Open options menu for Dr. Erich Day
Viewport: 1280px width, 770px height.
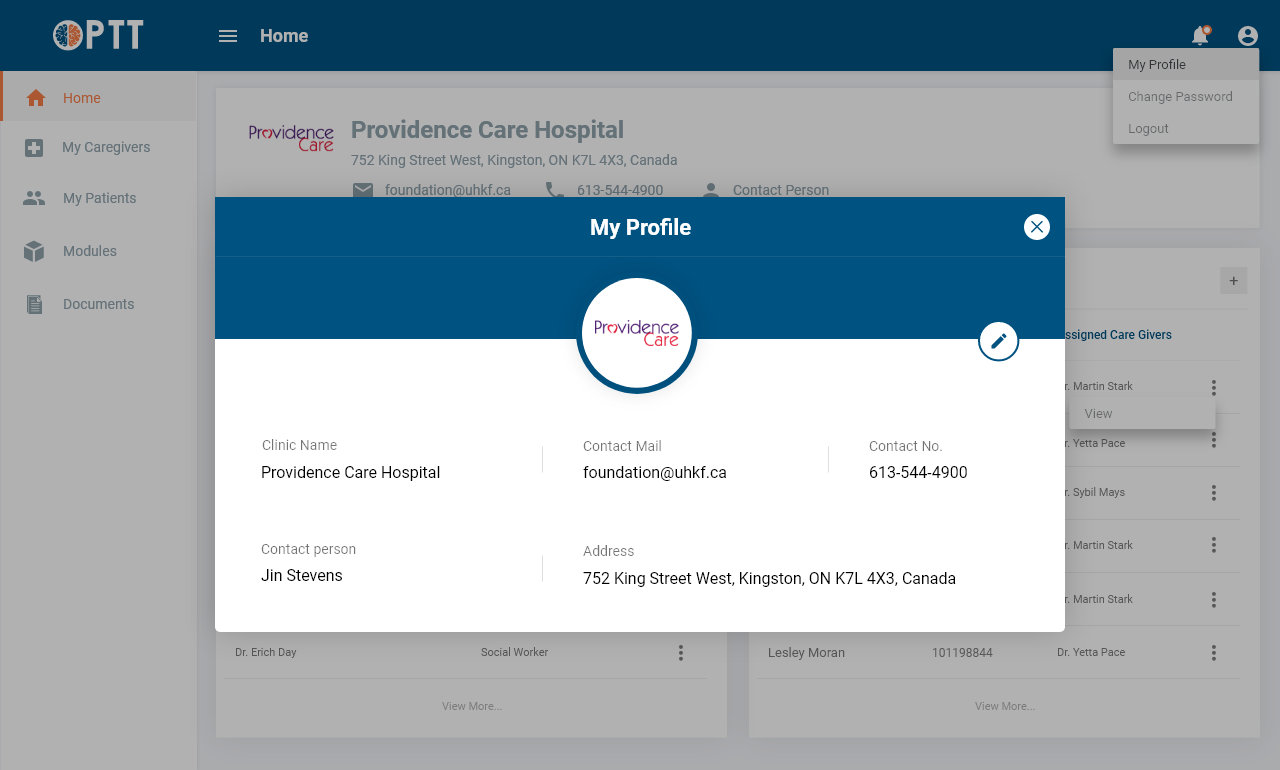(x=681, y=653)
